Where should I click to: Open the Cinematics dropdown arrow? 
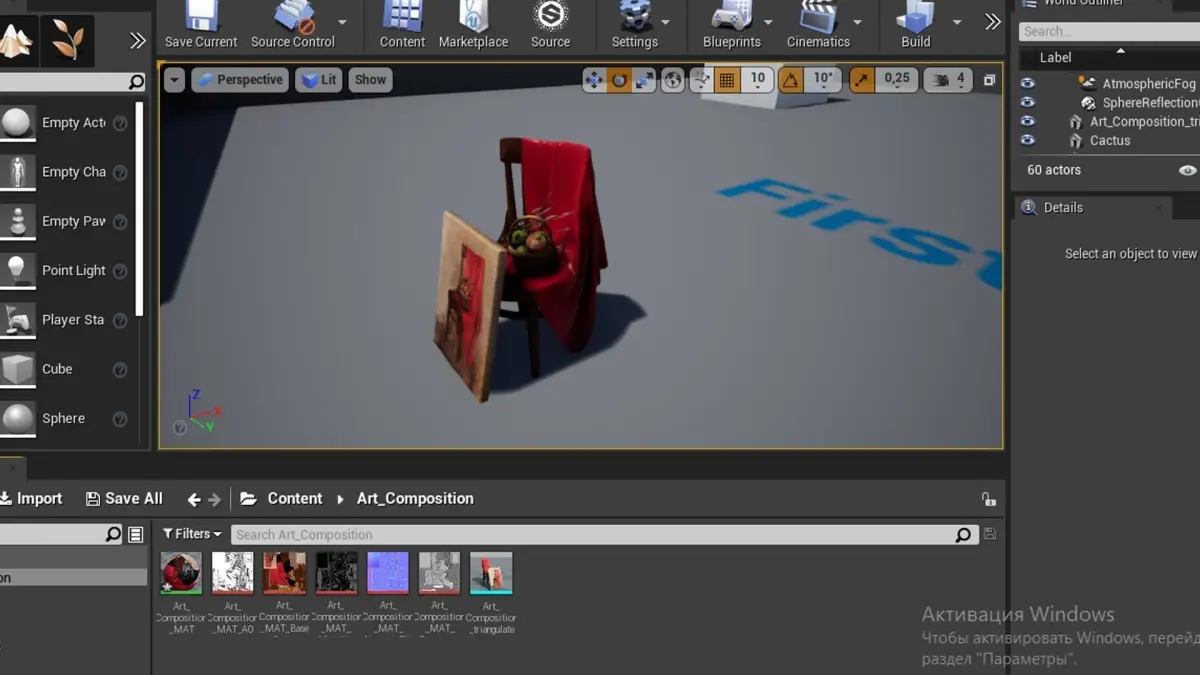pyautogui.click(x=857, y=22)
